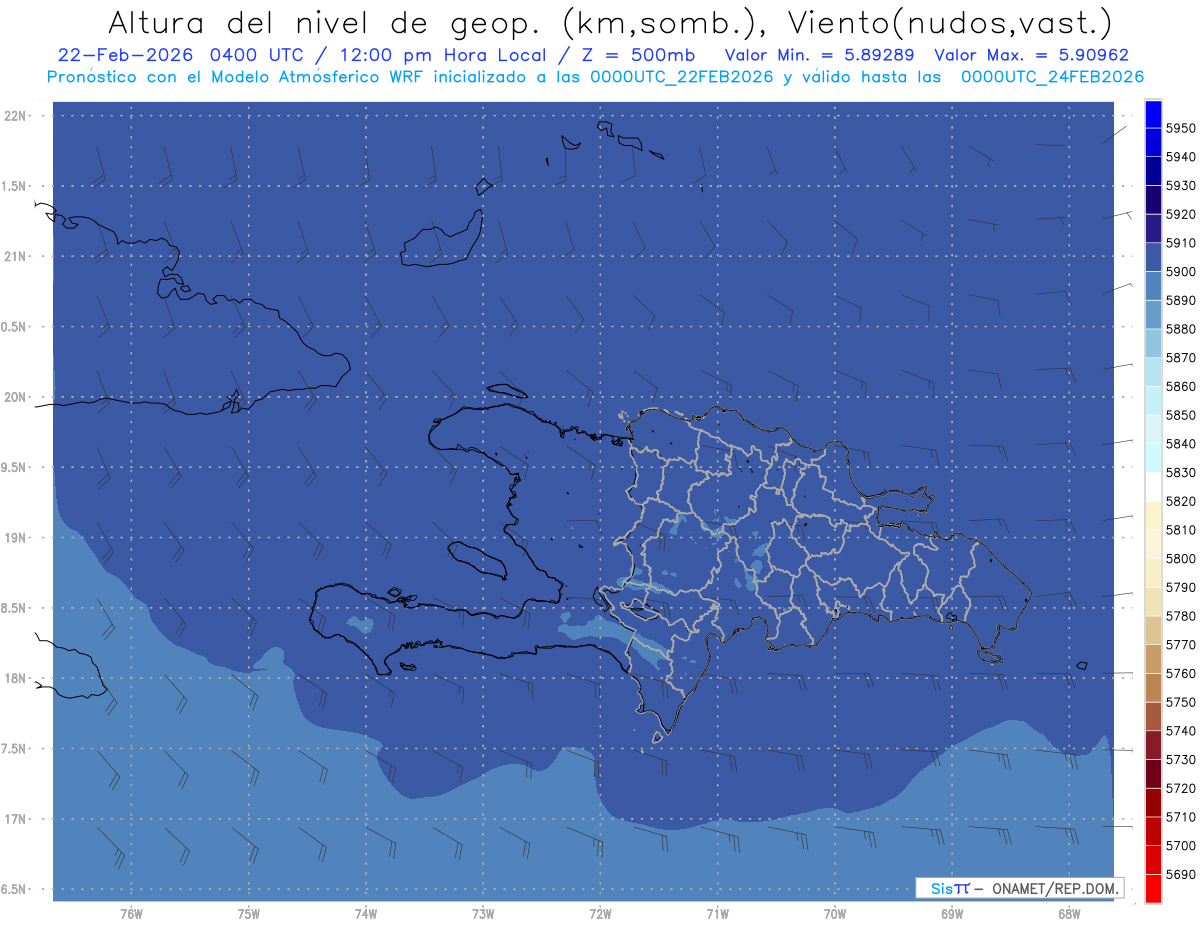The height and width of the screenshot is (927, 1200).
Task: Pick the bright red swatch below 5690
Action: (x=1153, y=888)
